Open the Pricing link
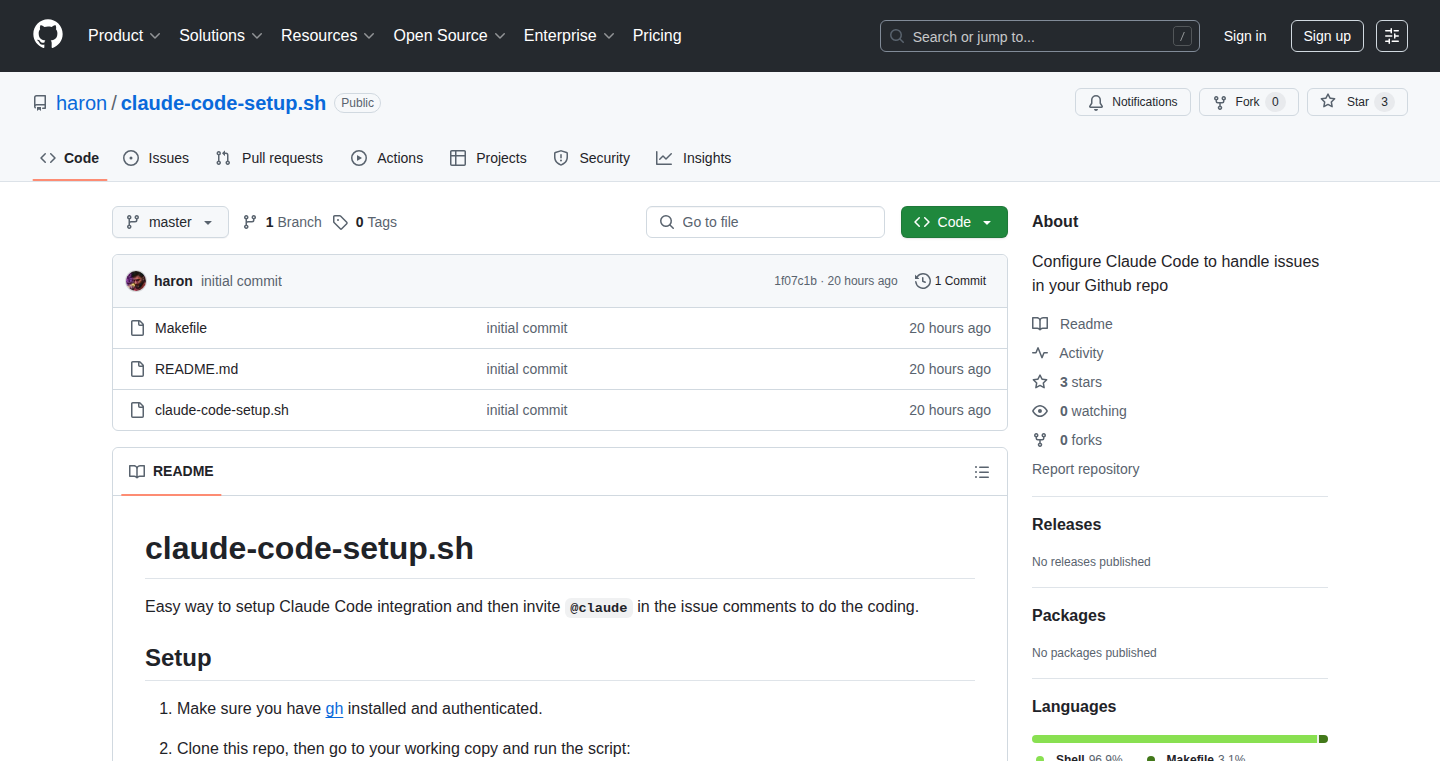The image size is (1440, 761). [657, 36]
